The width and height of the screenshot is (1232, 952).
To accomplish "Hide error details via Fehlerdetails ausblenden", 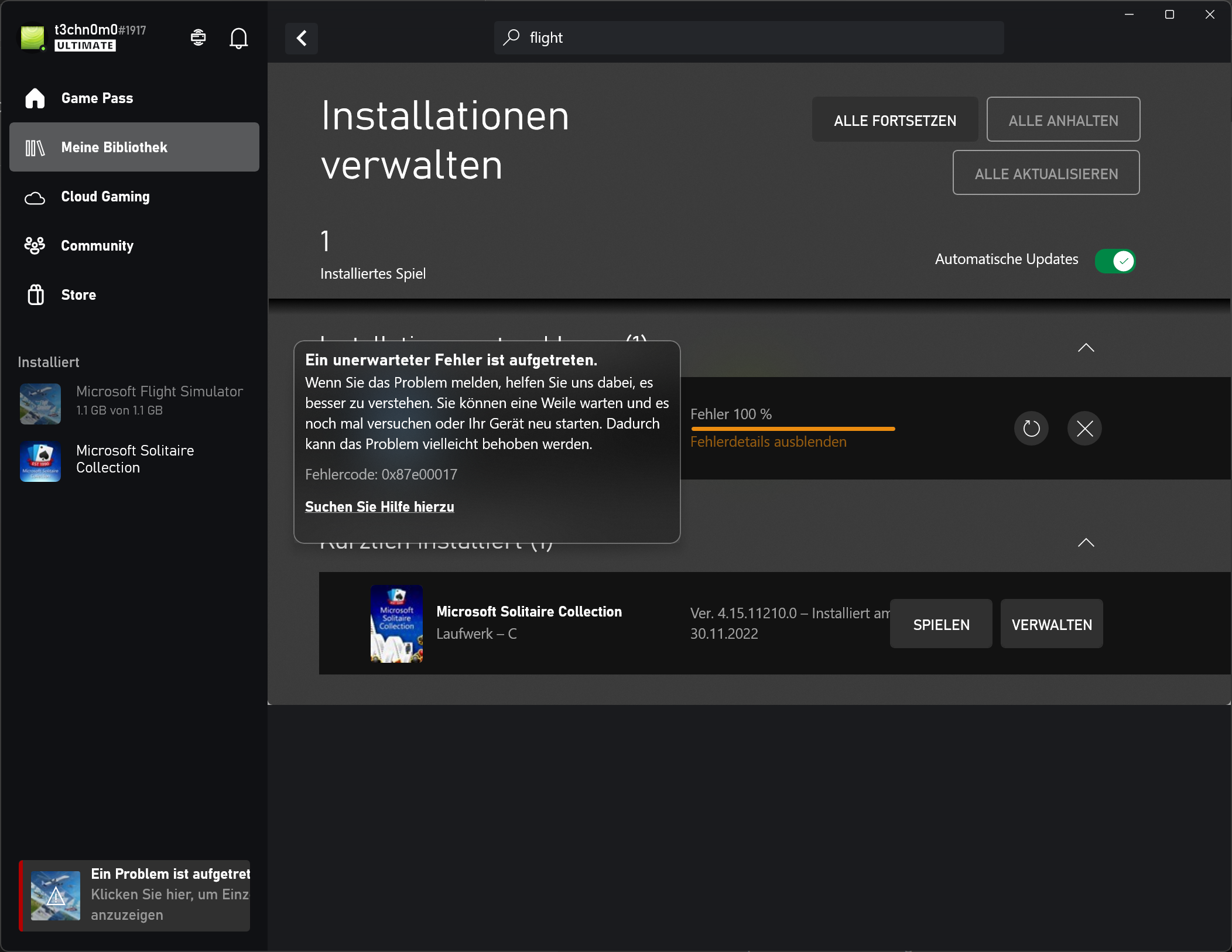I will (768, 442).
